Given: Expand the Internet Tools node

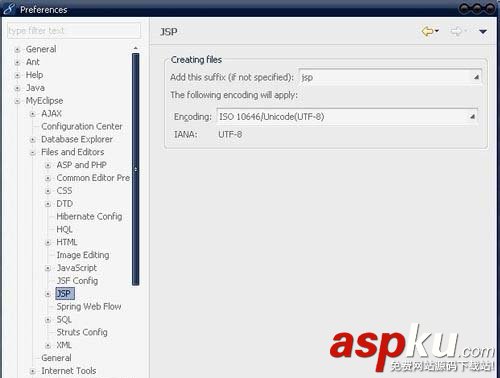Looking at the screenshot, I should [33, 371].
